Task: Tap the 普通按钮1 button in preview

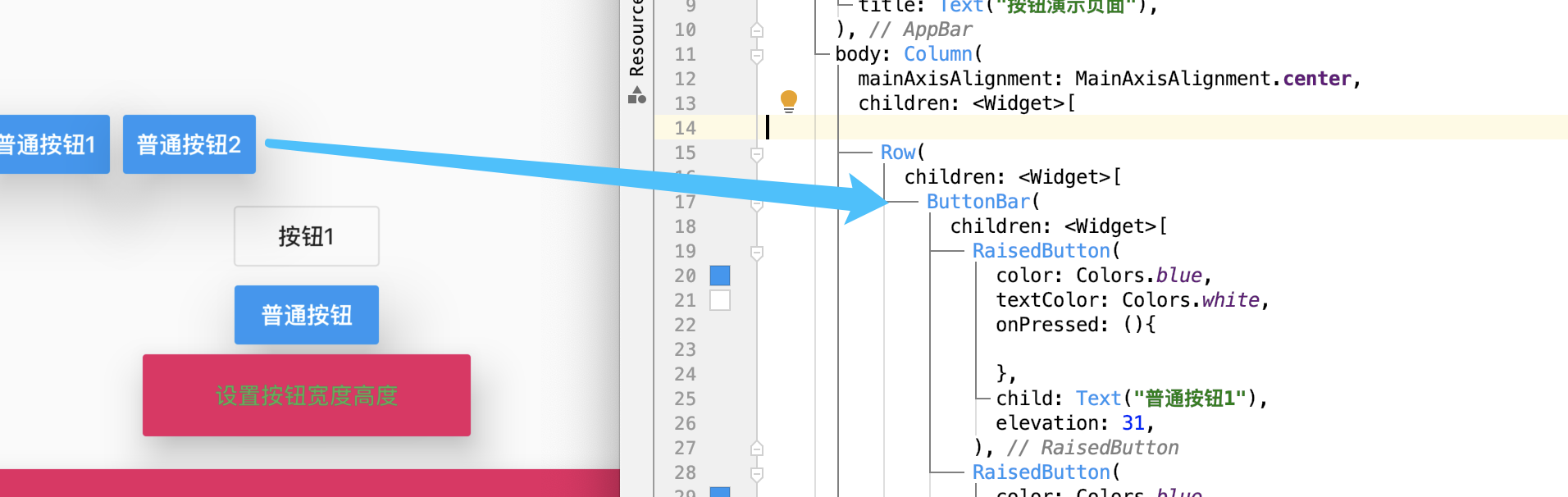Action: 54,144
